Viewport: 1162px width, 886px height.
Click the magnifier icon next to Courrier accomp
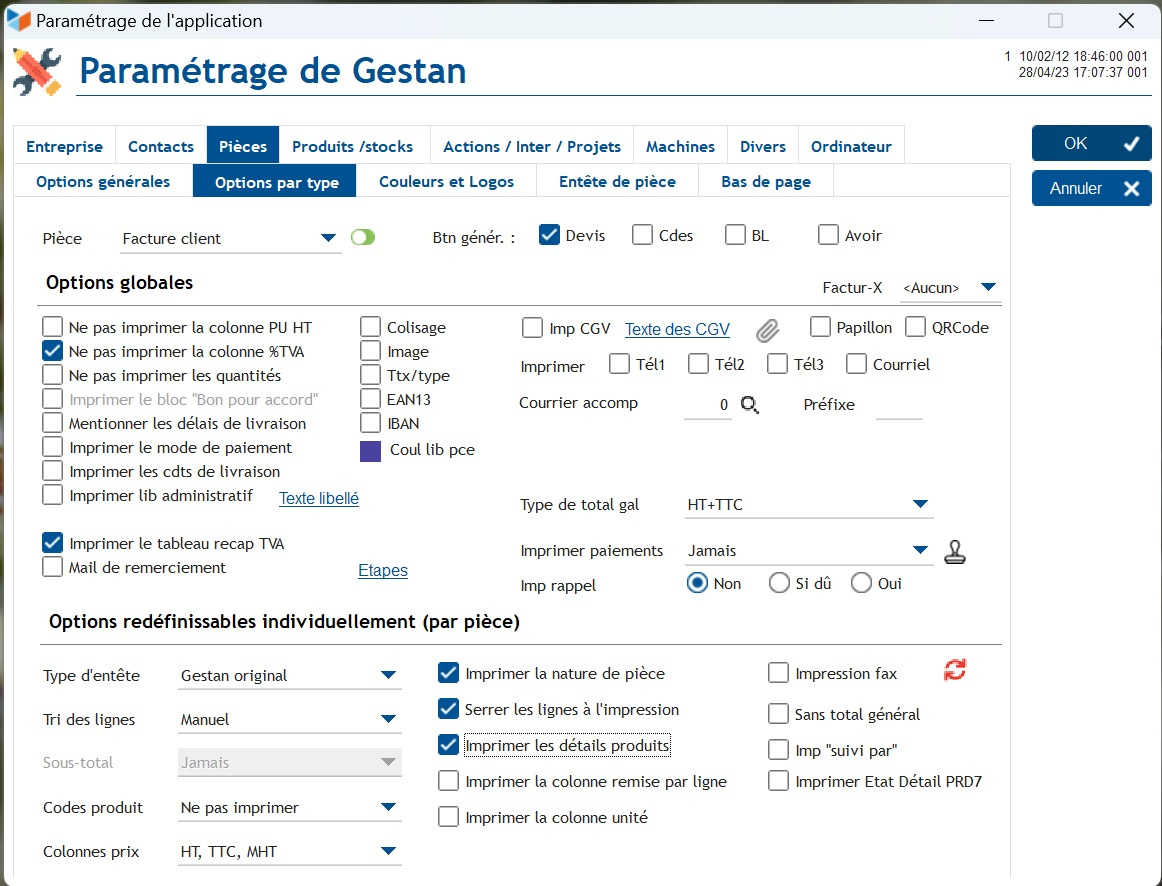[x=750, y=405]
